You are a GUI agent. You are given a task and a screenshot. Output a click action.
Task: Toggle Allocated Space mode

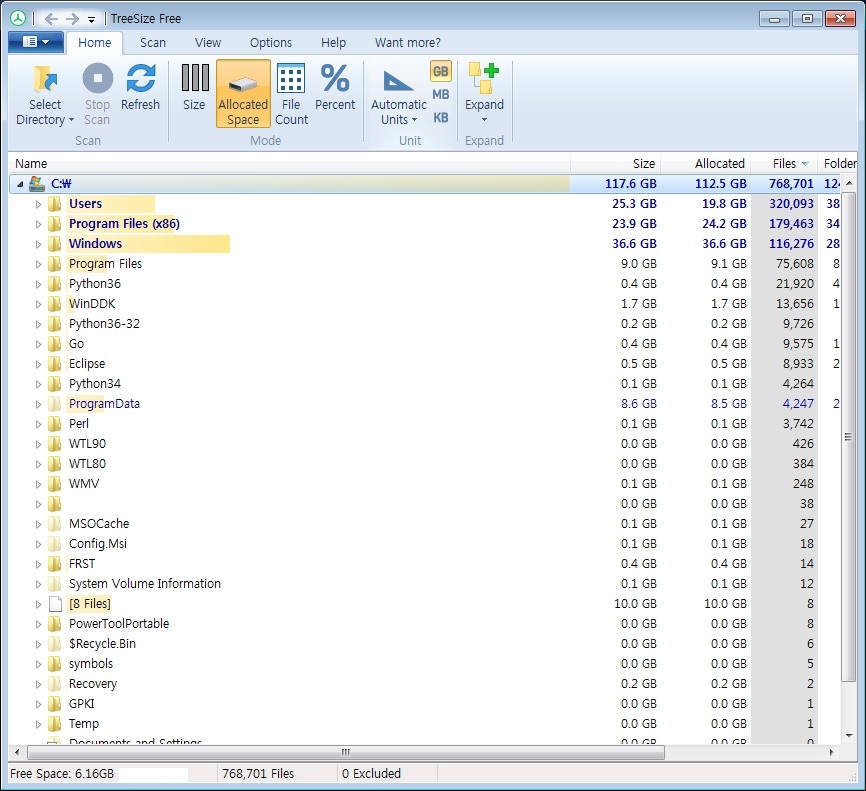pyautogui.click(x=243, y=93)
